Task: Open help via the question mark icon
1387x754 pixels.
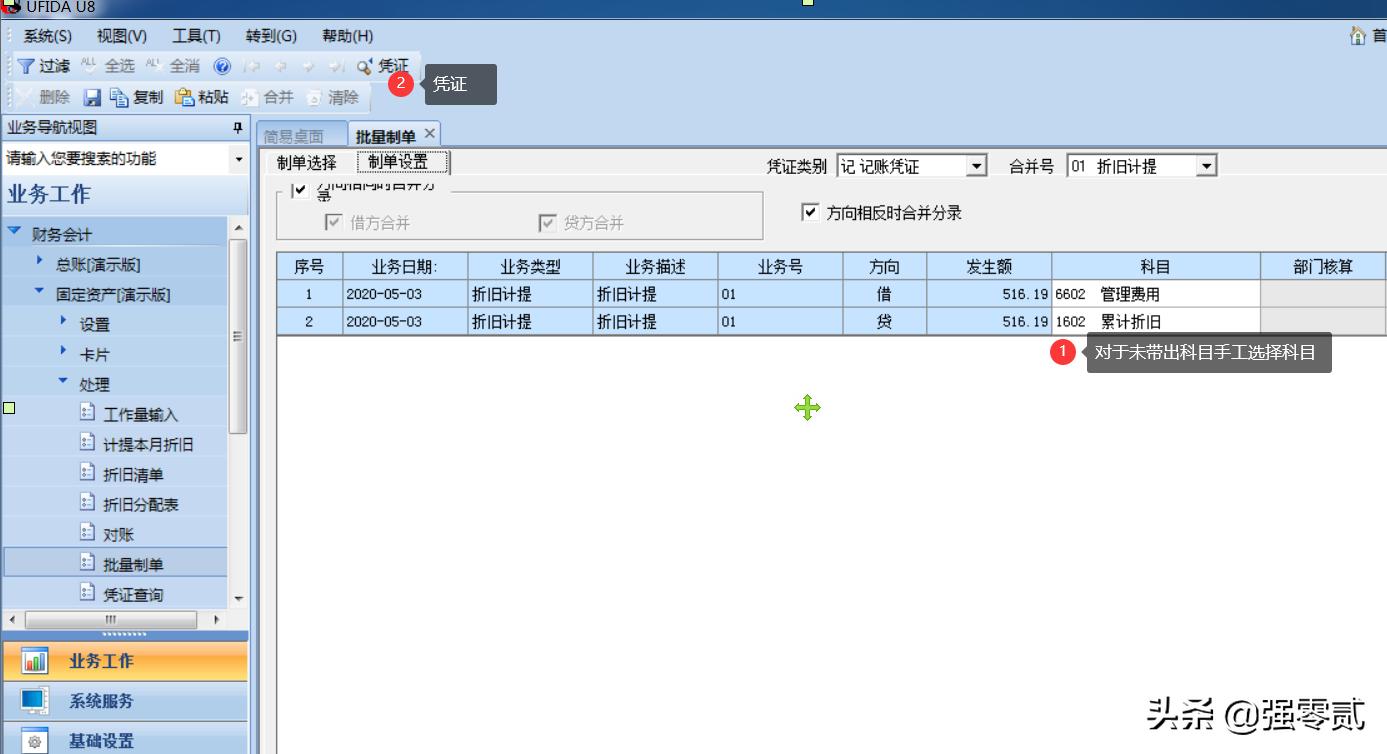Action: click(222, 66)
